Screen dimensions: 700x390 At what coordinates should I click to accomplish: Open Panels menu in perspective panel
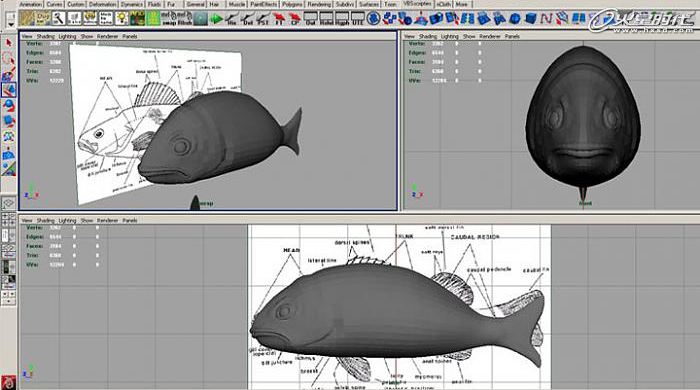(x=129, y=36)
